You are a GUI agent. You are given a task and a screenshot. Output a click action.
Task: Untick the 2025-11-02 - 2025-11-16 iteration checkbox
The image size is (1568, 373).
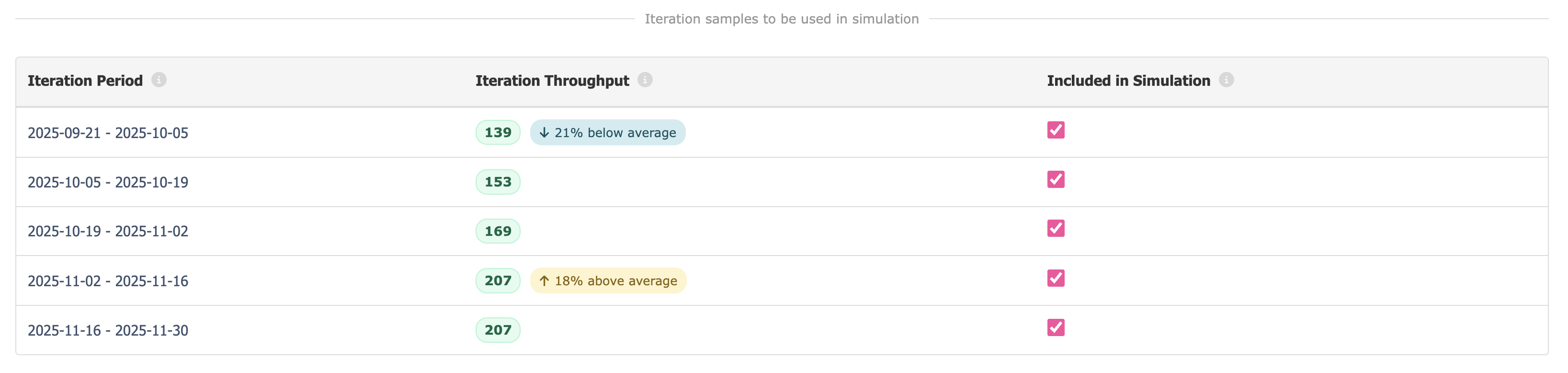[1056, 279]
